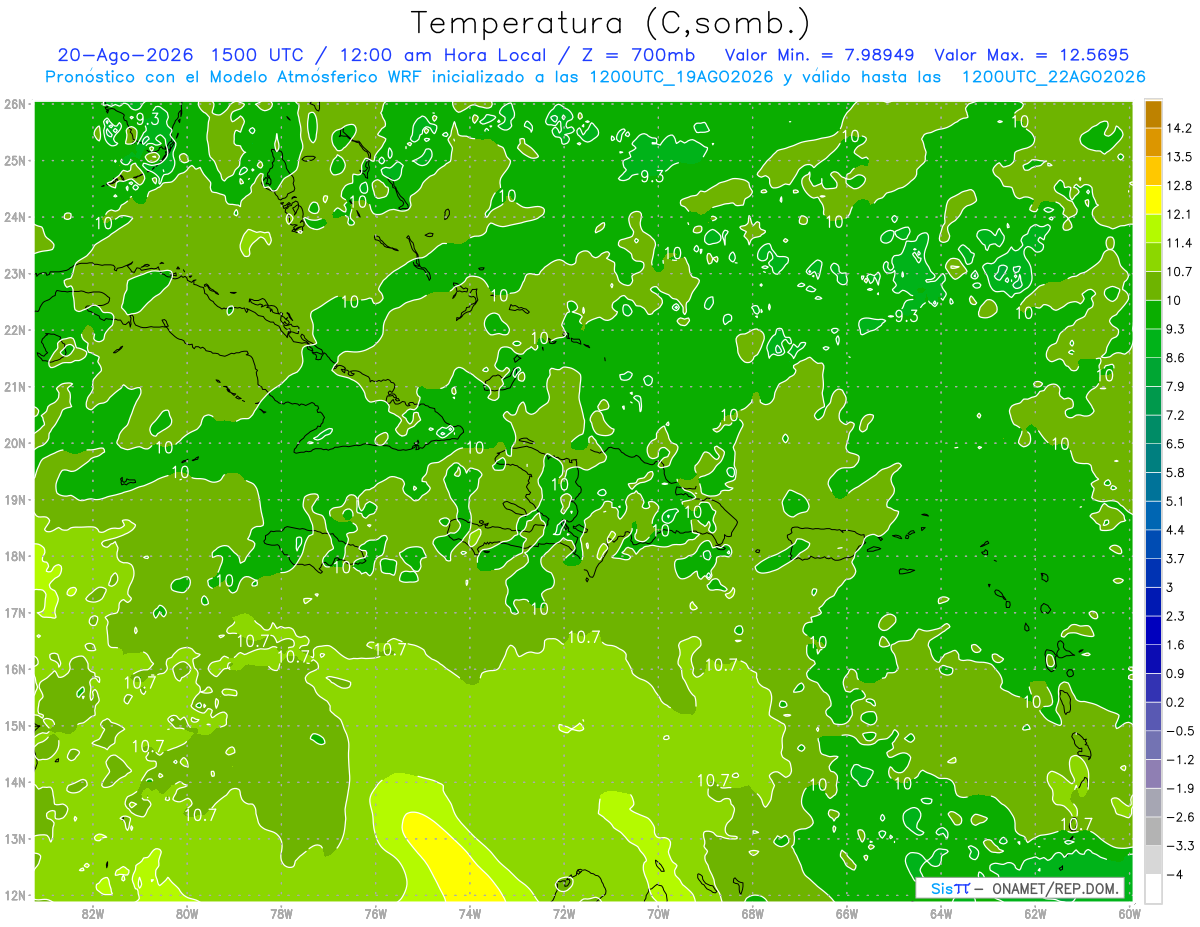
Task: Click the 20N latitude axis label
Action: point(15,443)
